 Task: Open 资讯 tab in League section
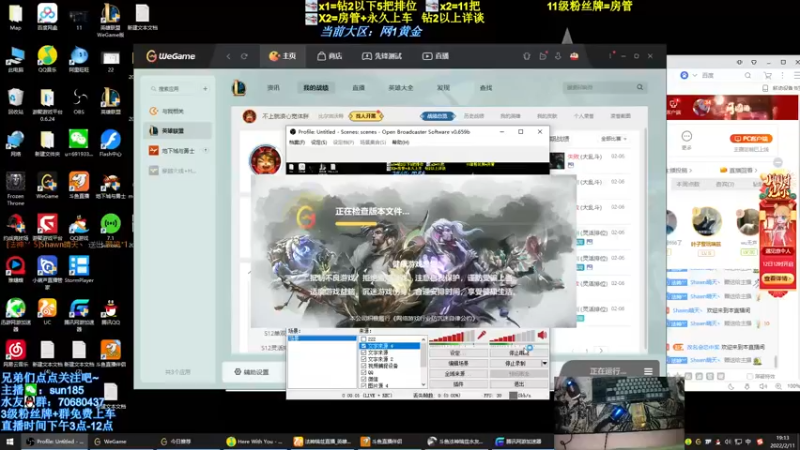coord(273,88)
